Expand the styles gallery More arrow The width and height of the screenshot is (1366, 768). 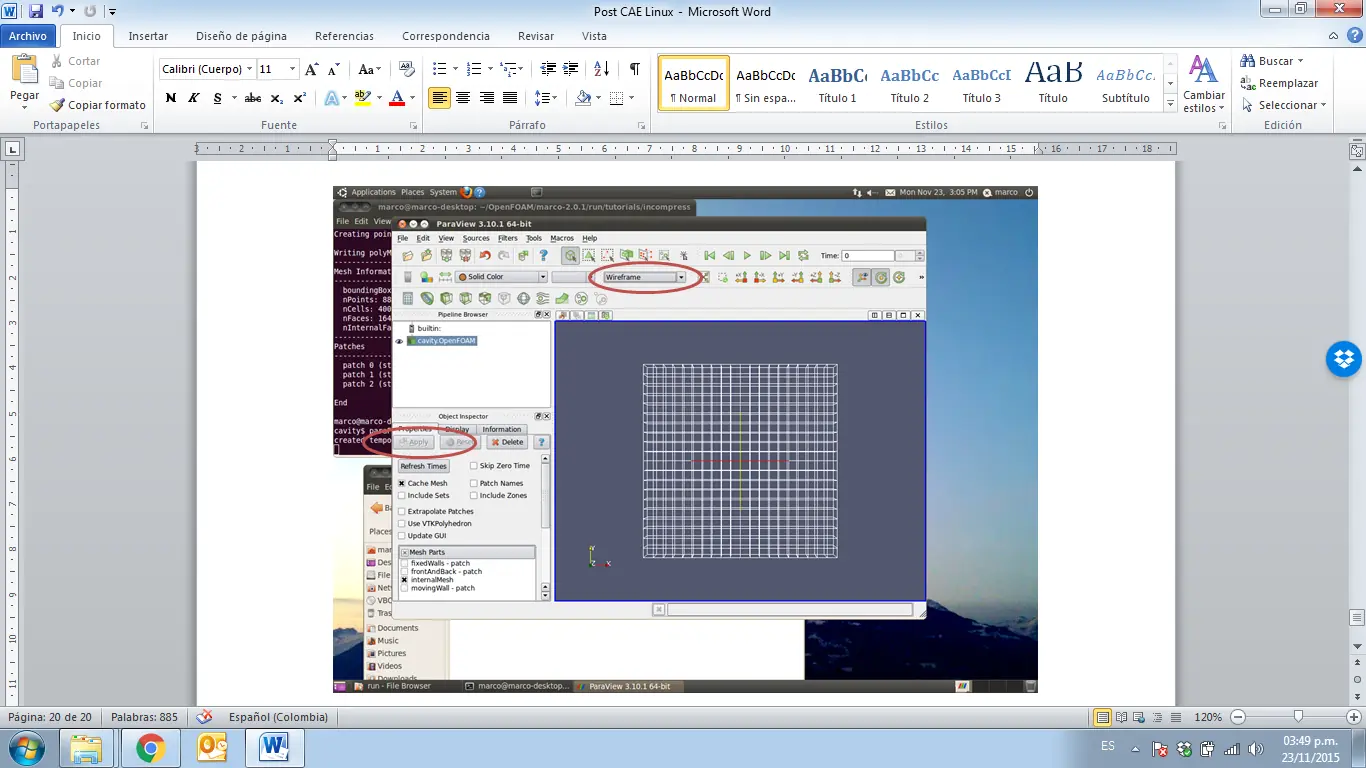coord(1170,104)
